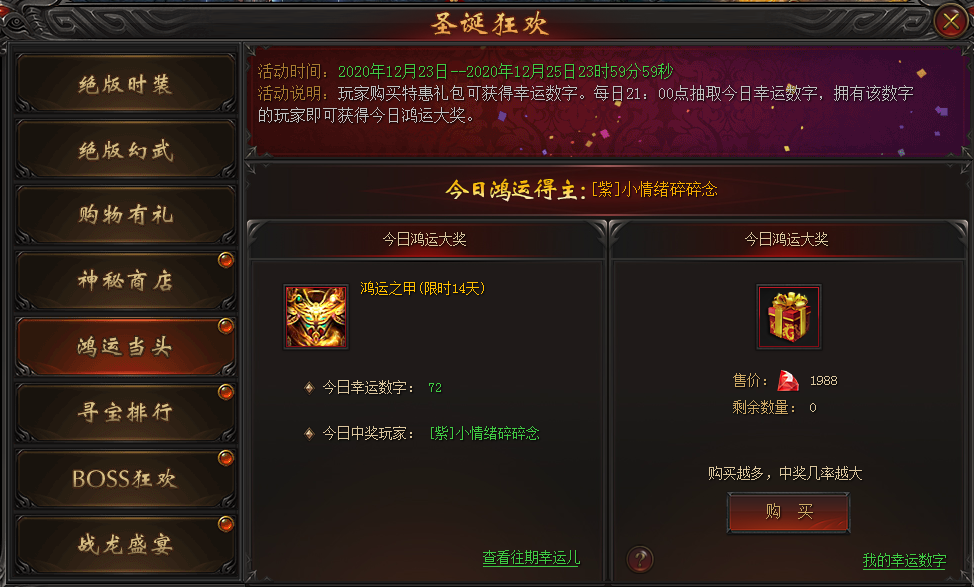Open the 绝版幻武 tab

pyautogui.click(x=125, y=149)
